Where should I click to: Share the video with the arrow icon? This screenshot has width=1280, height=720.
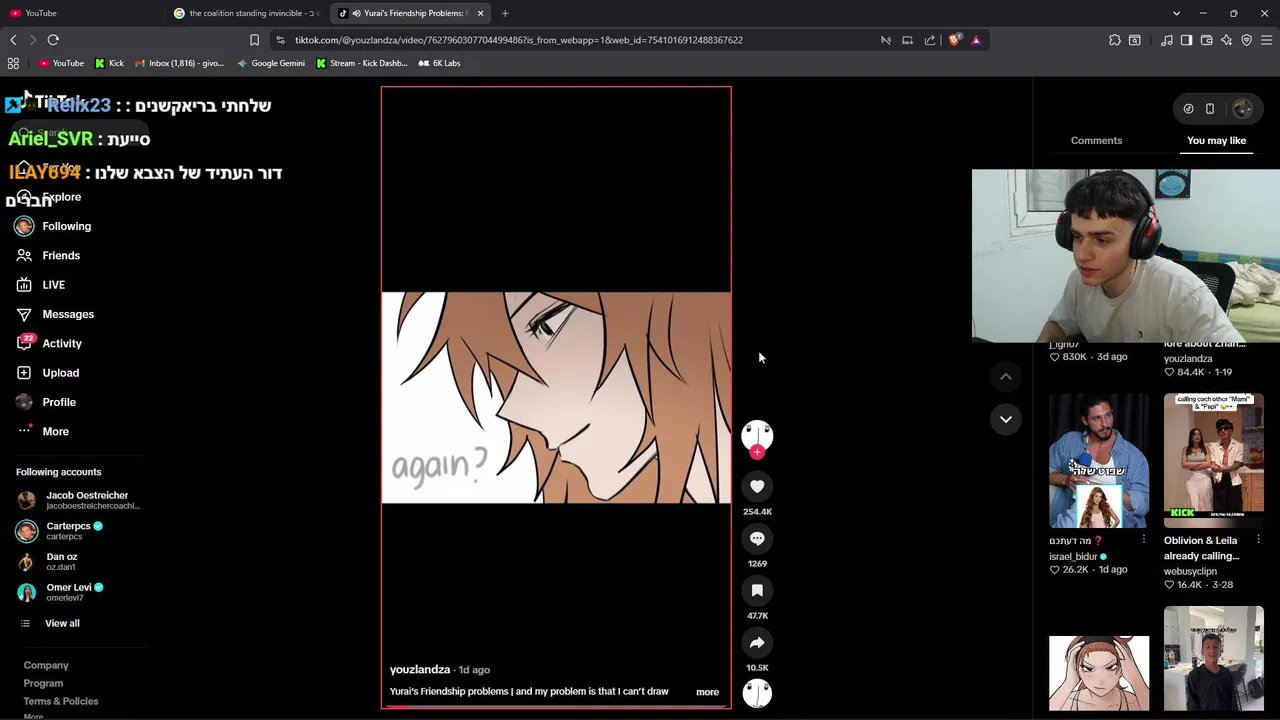coord(757,642)
